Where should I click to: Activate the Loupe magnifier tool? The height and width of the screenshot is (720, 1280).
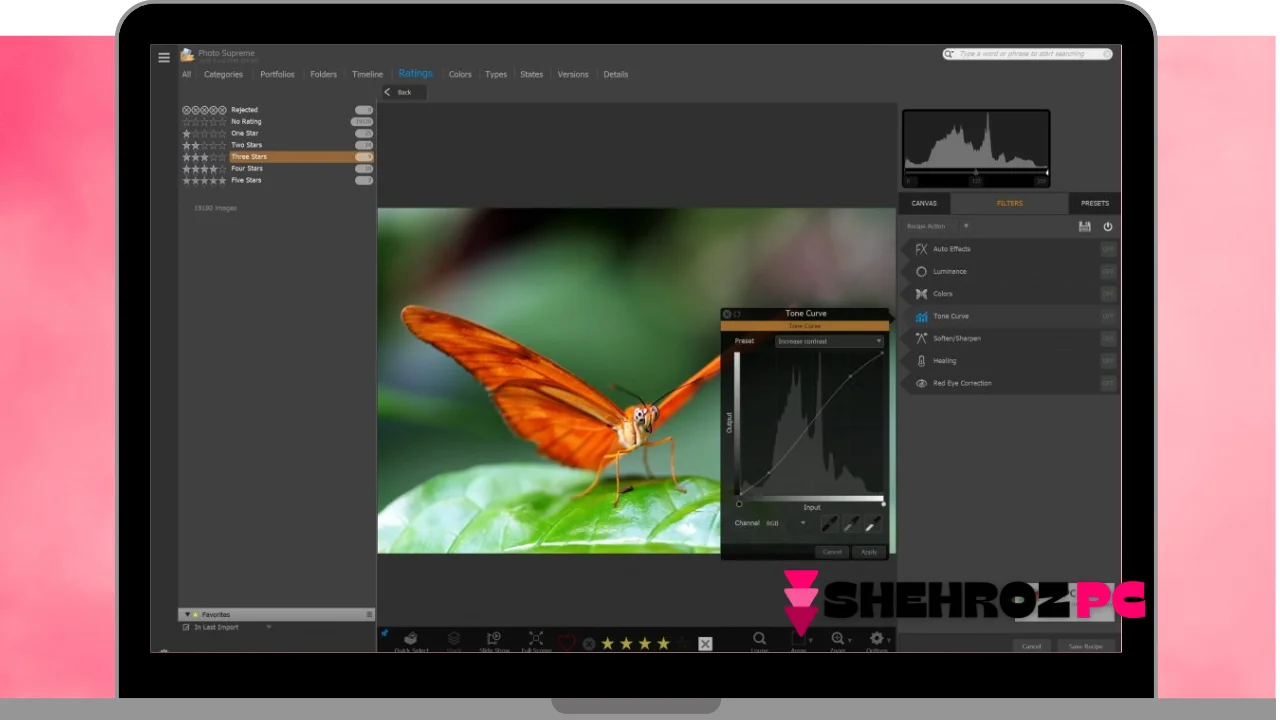point(759,641)
